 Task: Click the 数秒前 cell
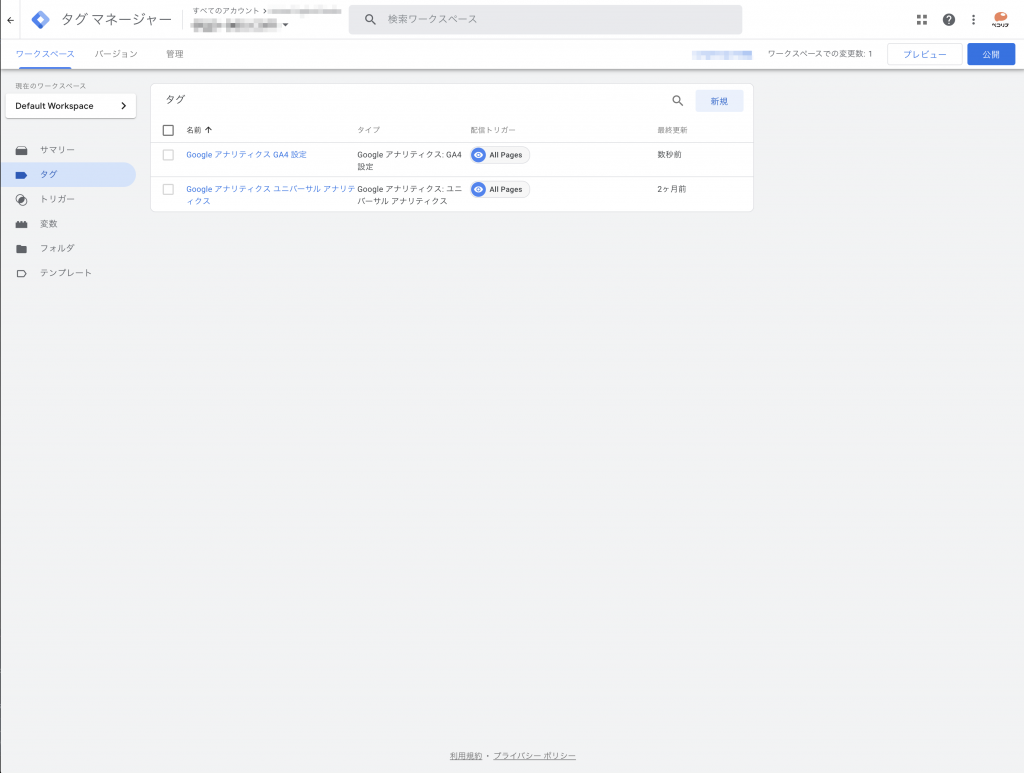pos(669,155)
